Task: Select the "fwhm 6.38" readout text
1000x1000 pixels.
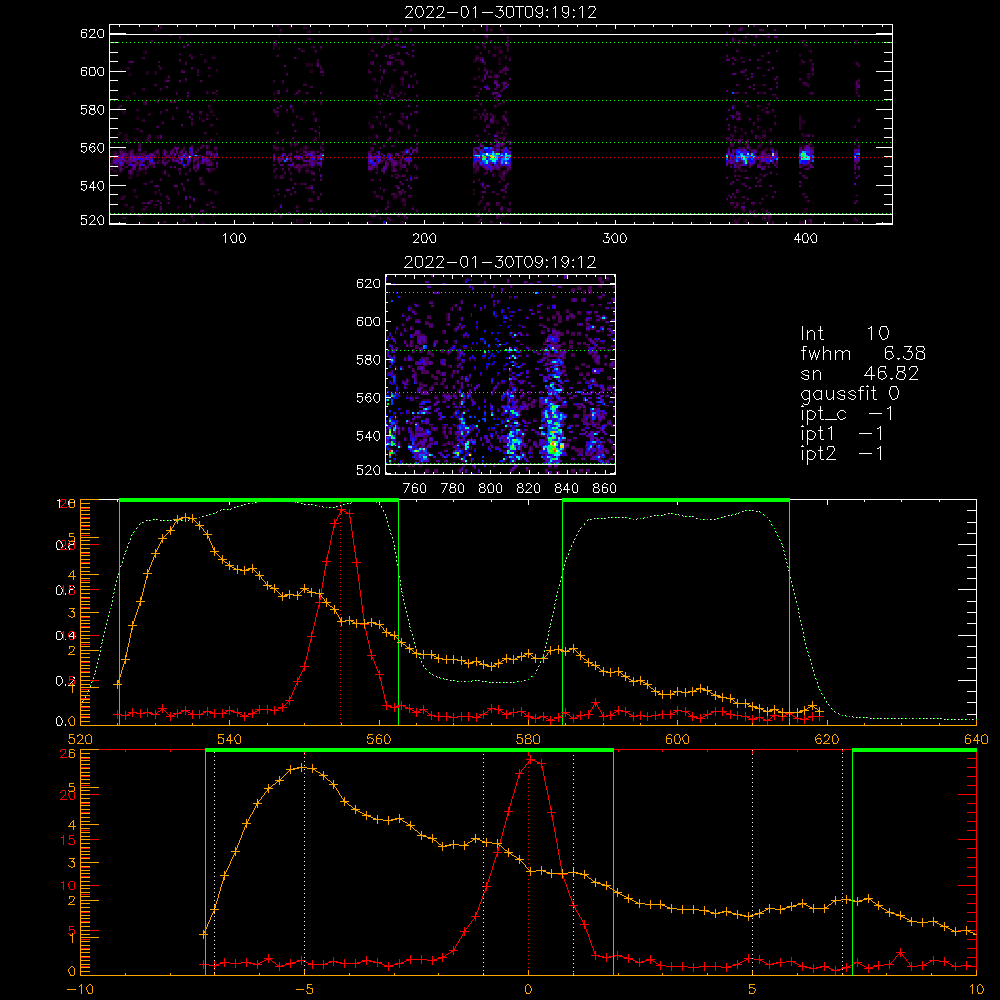Action: pos(863,353)
